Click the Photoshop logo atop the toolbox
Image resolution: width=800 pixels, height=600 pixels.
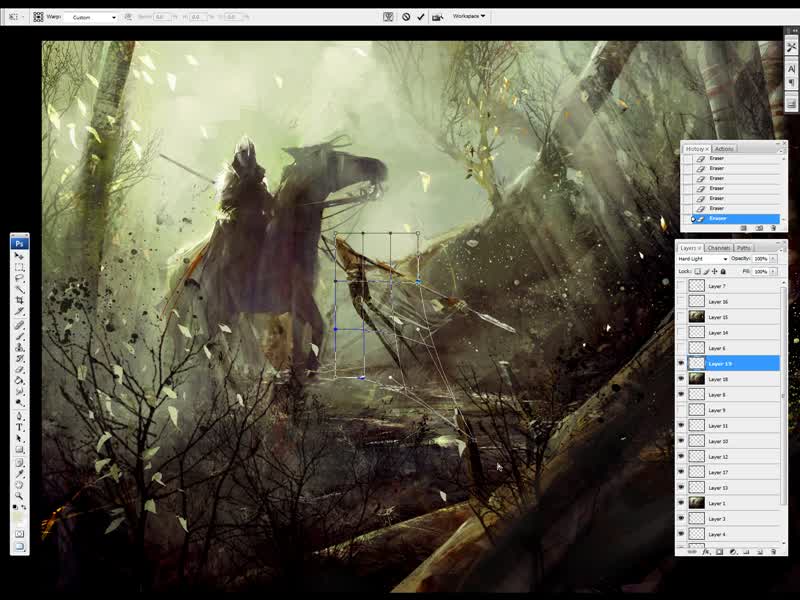tap(19, 243)
